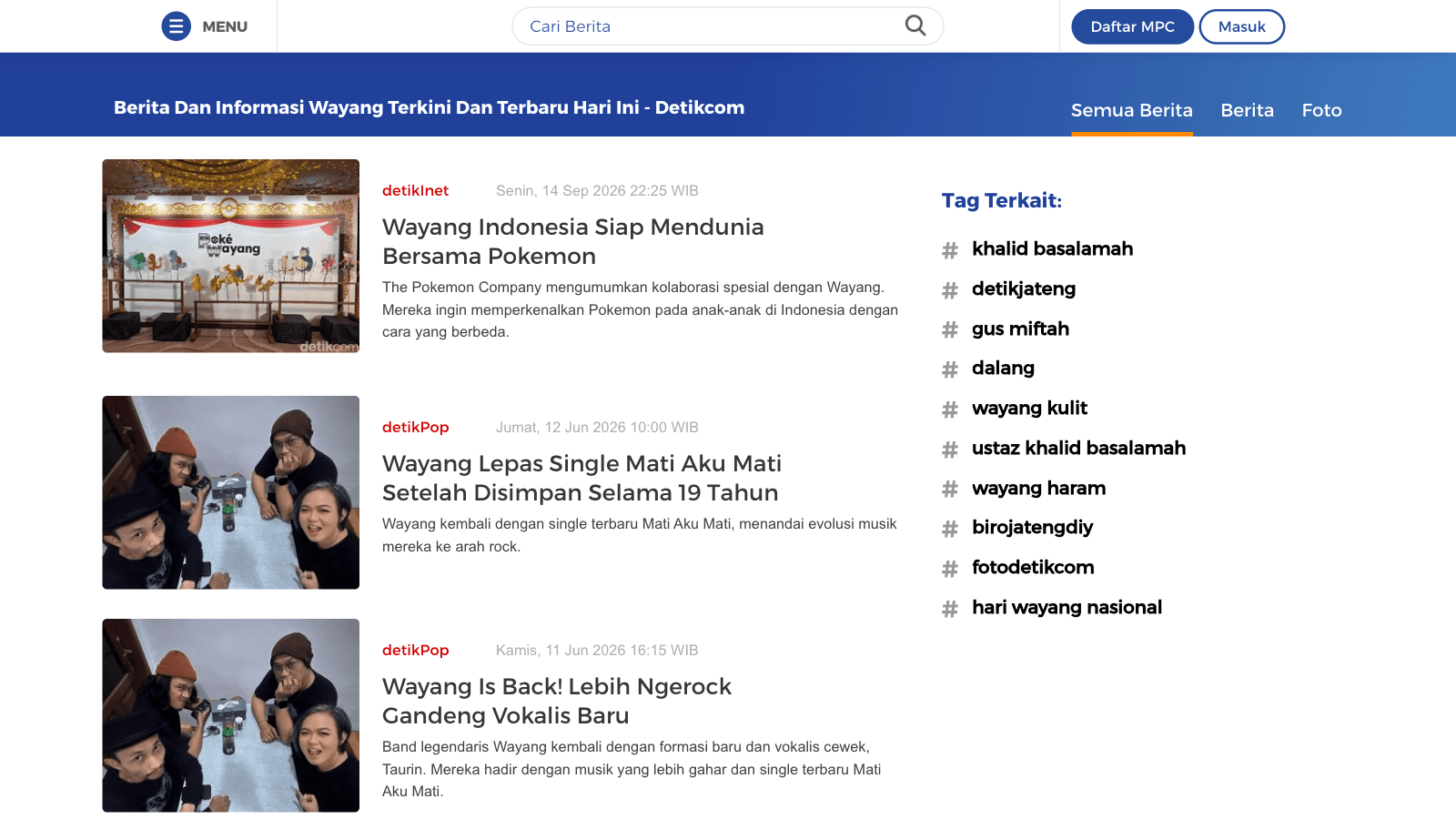Open the ustaz khalid basalamah tag
Viewport: 1456px width, 819px height.
coord(1078,448)
